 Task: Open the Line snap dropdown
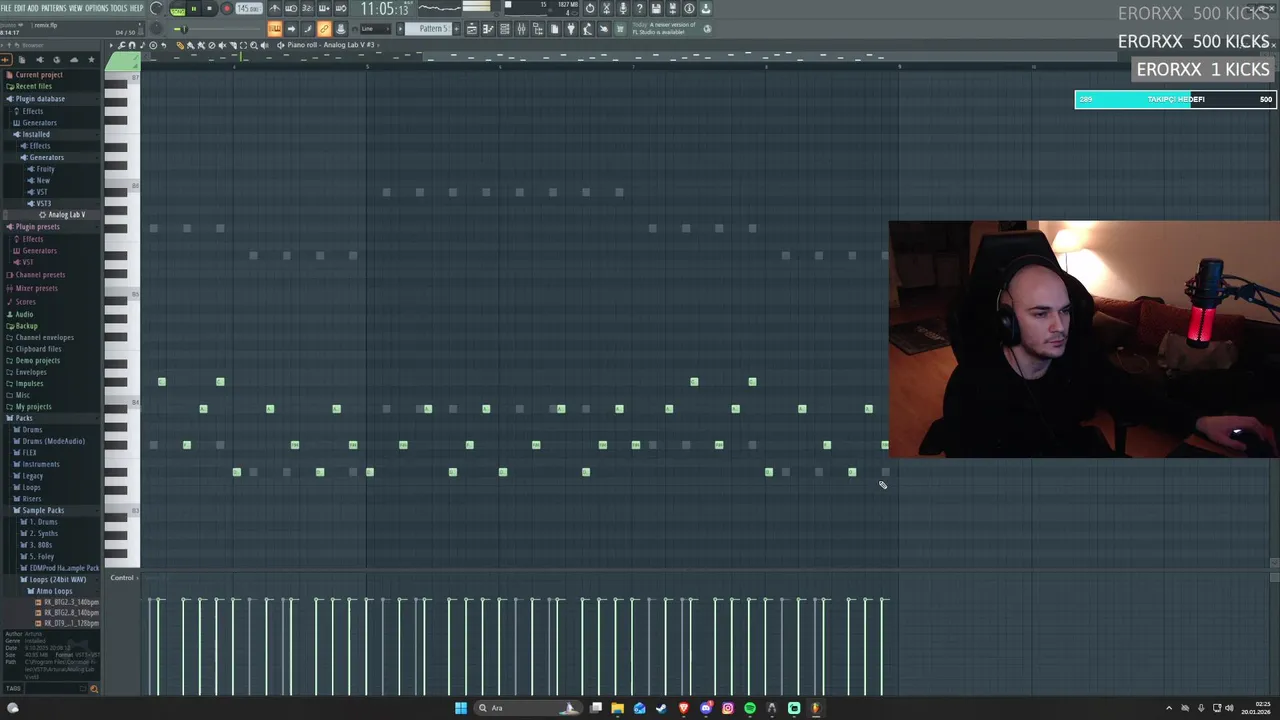tap(375, 29)
